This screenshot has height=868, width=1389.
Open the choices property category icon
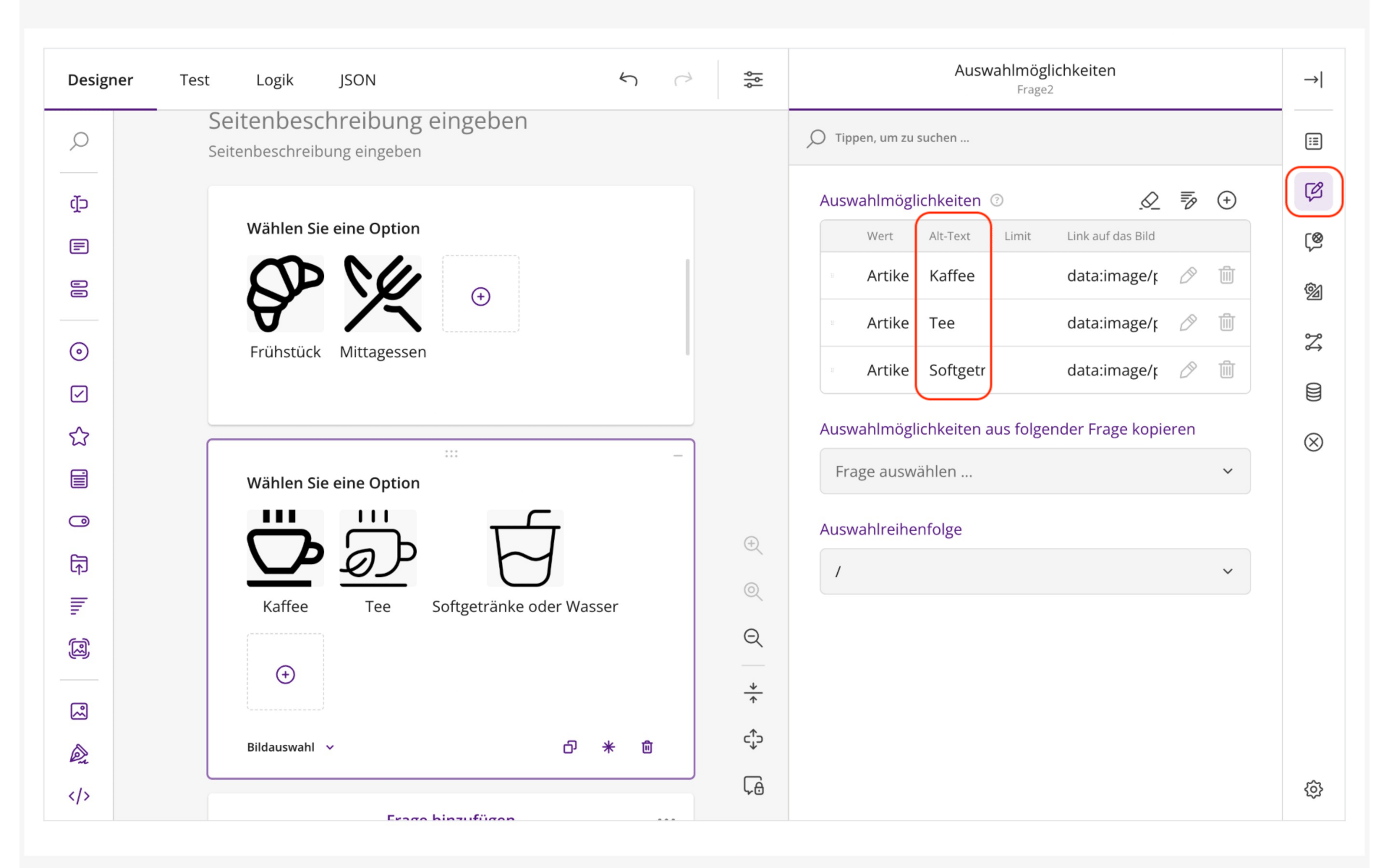pyautogui.click(x=1313, y=191)
